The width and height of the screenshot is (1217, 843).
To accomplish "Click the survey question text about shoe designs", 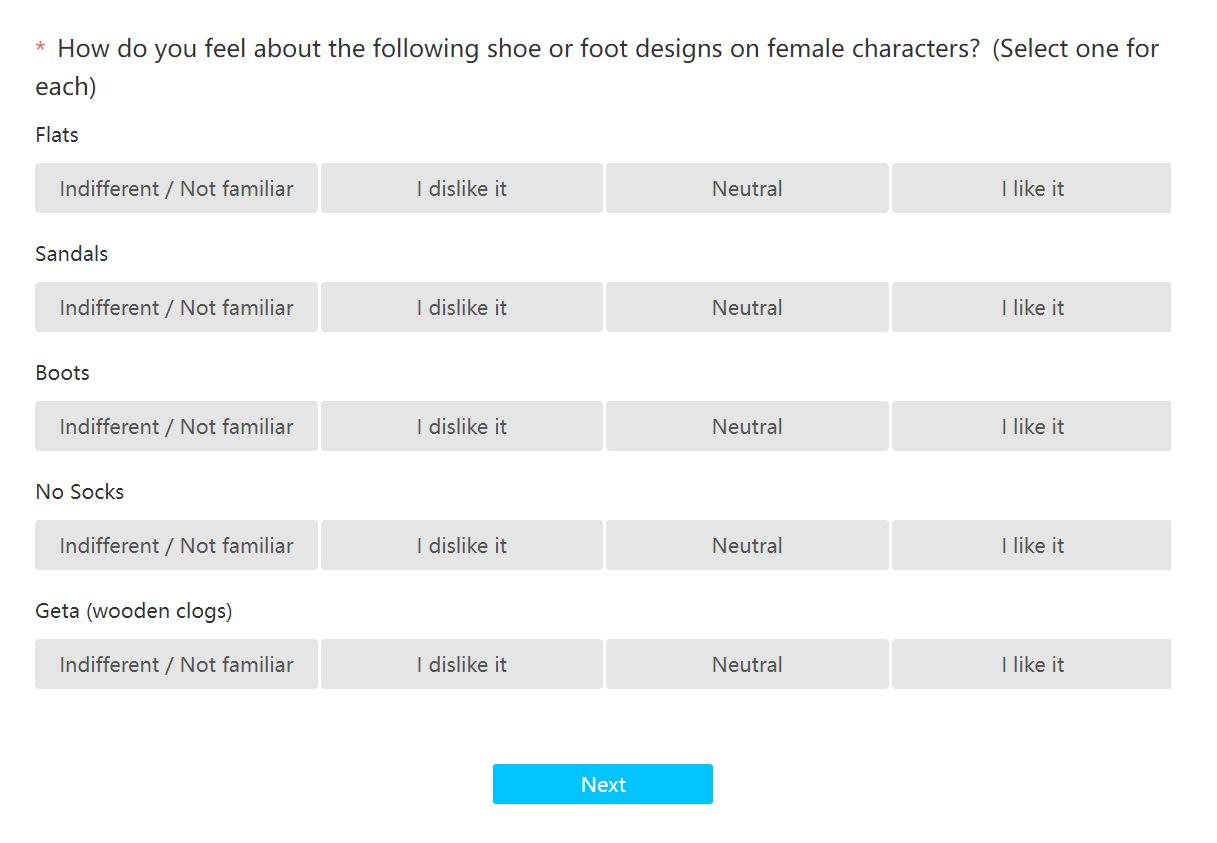I will point(597,67).
